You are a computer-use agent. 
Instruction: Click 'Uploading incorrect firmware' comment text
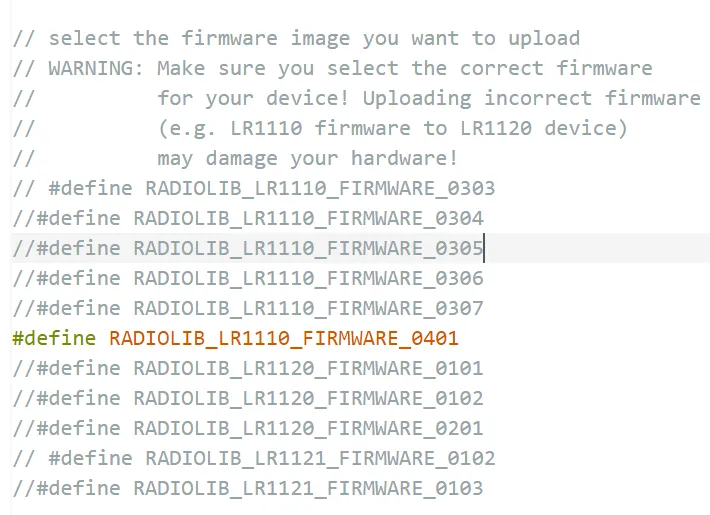[532, 98]
